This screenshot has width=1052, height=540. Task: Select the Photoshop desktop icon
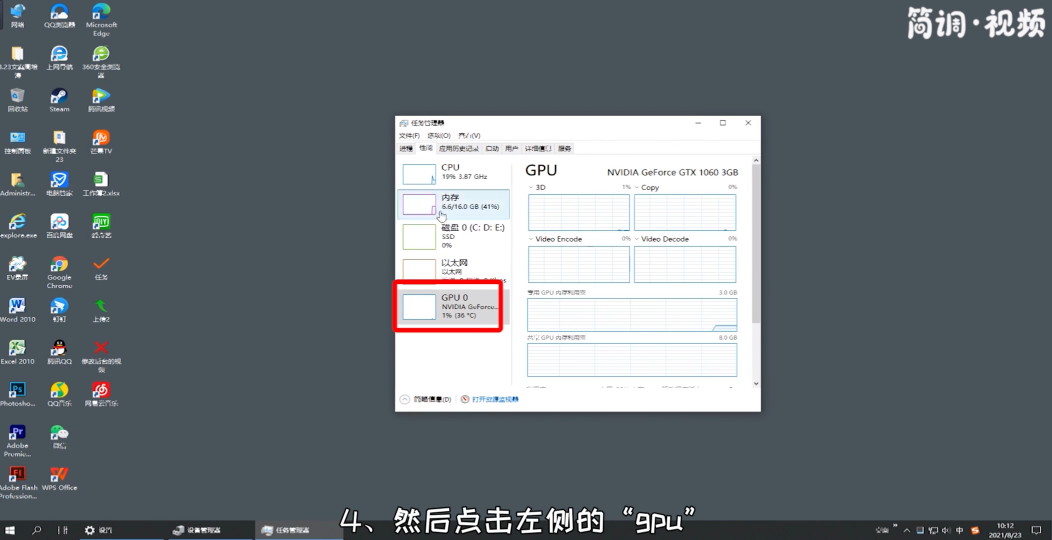point(17,394)
